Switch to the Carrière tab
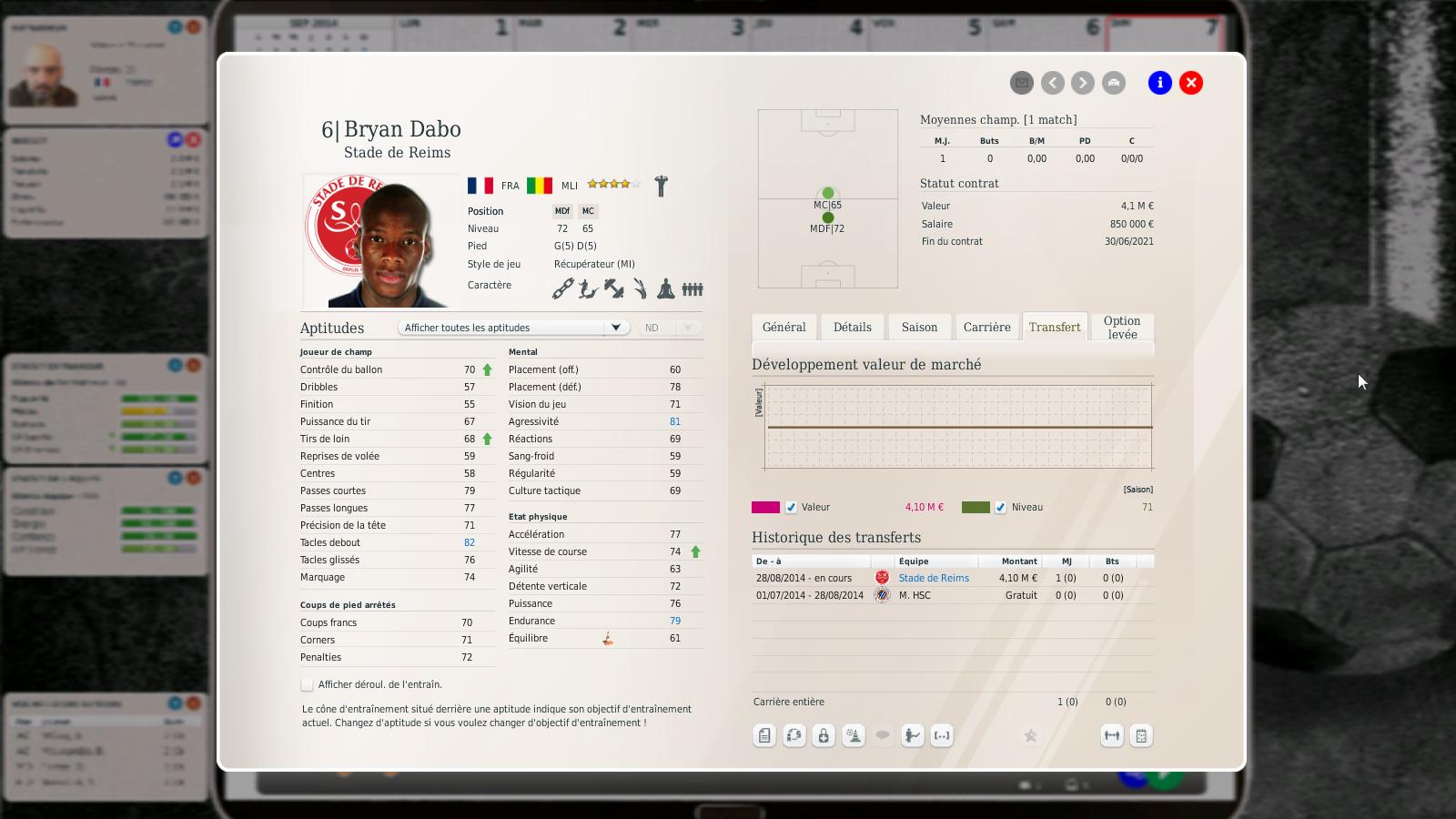Viewport: 1456px width, 819px height. click(x=987, y=328)
